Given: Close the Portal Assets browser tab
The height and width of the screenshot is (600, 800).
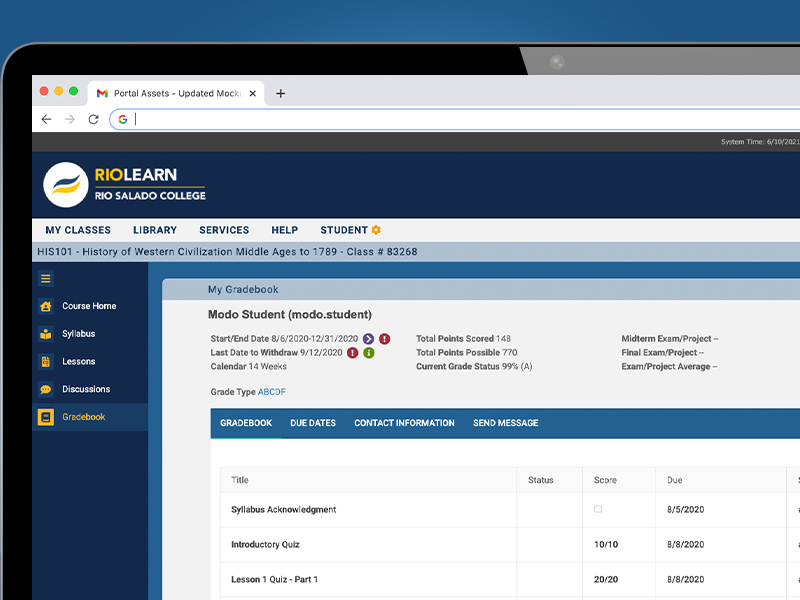Looking at the screenshot, I should pos(253,93).
